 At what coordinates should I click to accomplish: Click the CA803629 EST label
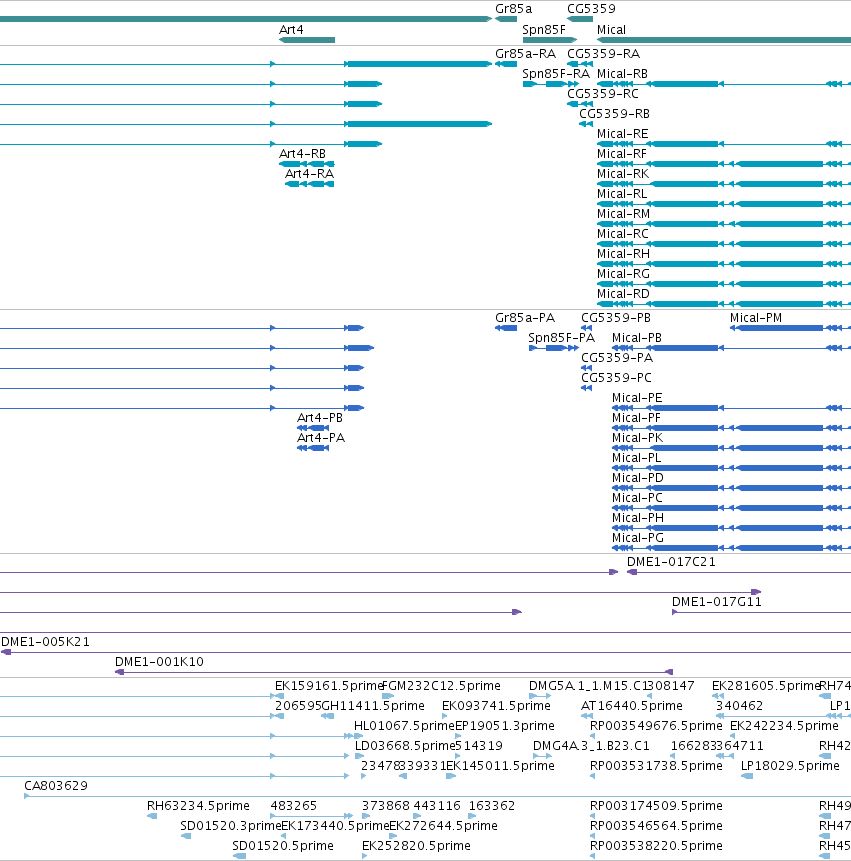[56, 786]
